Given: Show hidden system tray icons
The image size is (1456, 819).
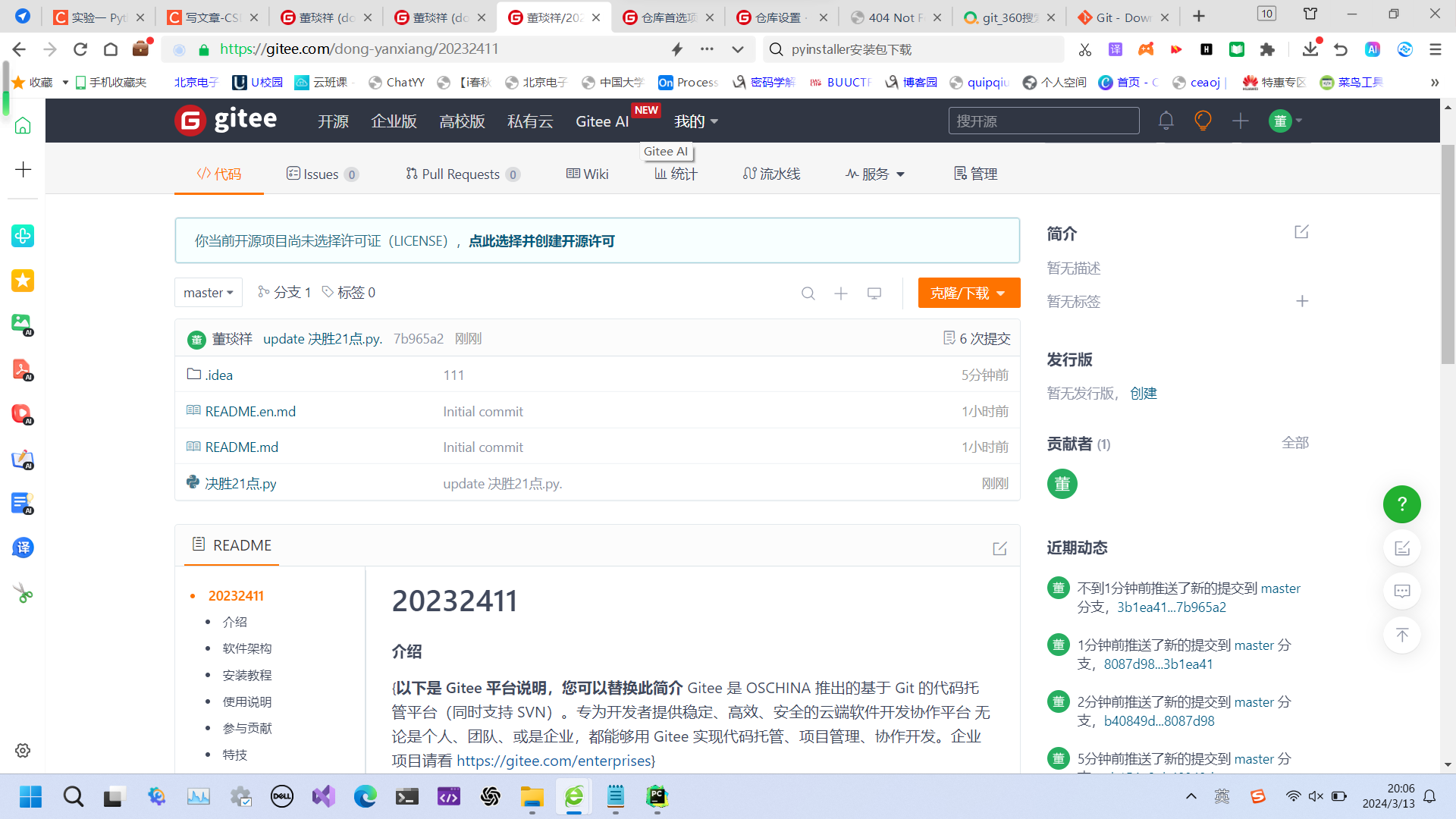Looking at the screenshot, I should click(1191, 796).
